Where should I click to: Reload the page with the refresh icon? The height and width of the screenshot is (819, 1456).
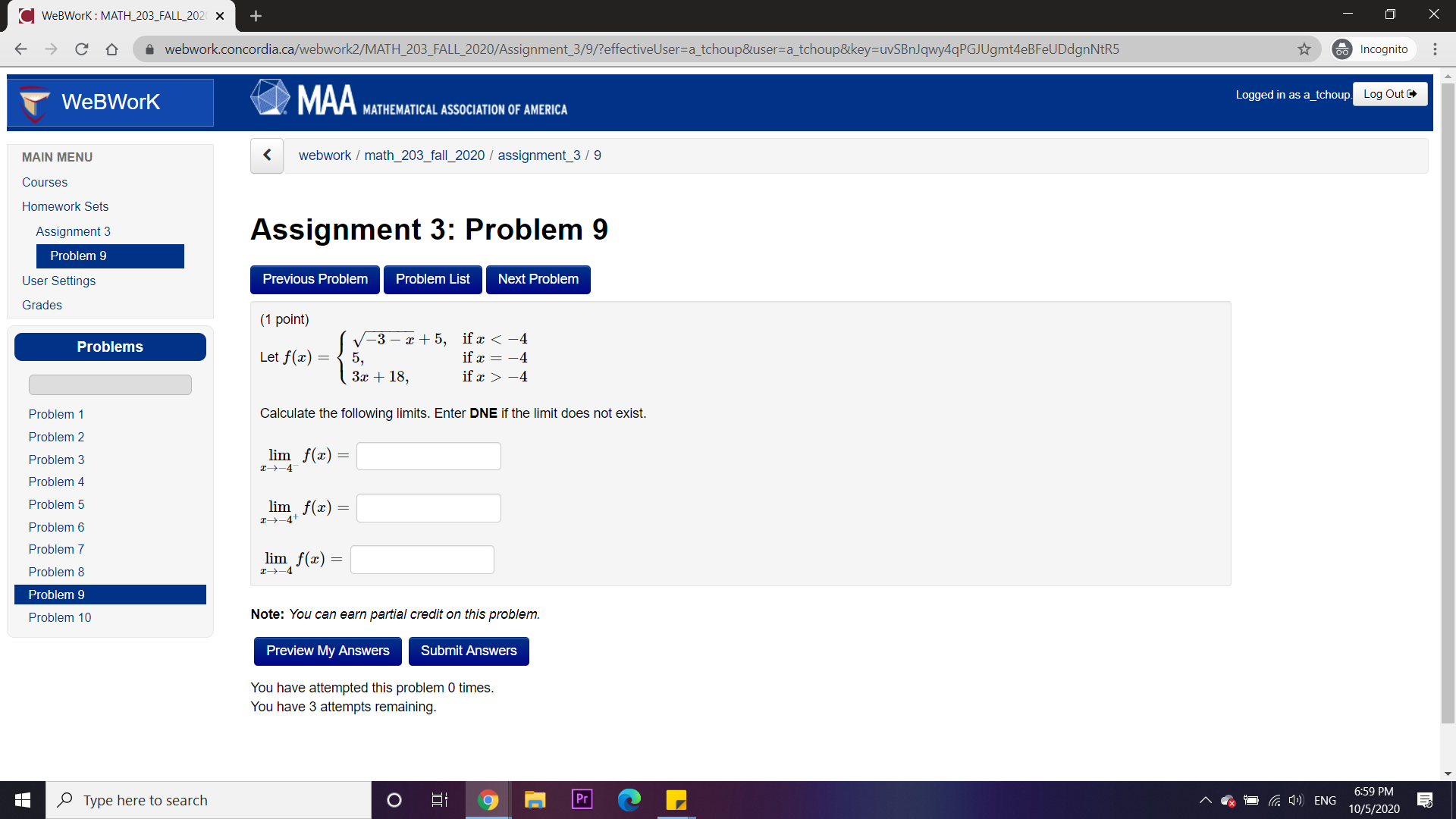point(82,49)
